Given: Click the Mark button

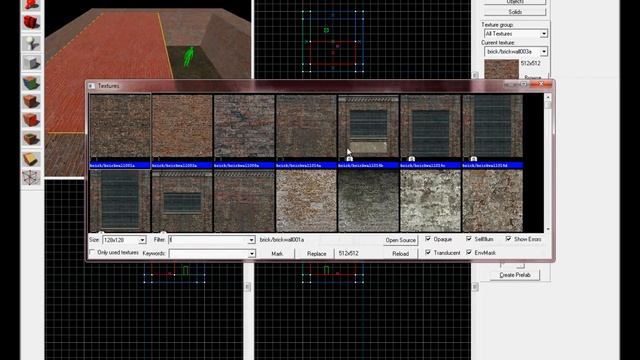Looking at the screenshot, I should click(x=277, y=253).
